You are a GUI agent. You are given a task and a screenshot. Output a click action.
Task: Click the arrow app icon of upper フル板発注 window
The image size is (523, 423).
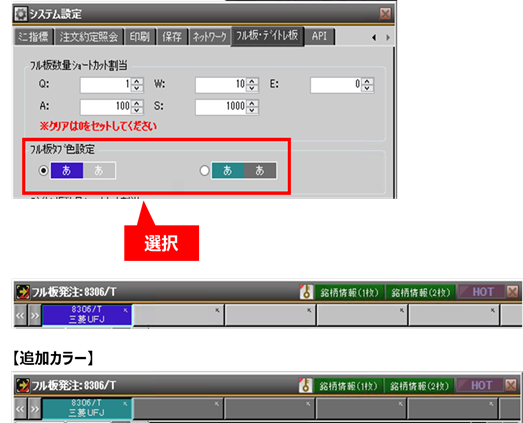tap(23, 292)
